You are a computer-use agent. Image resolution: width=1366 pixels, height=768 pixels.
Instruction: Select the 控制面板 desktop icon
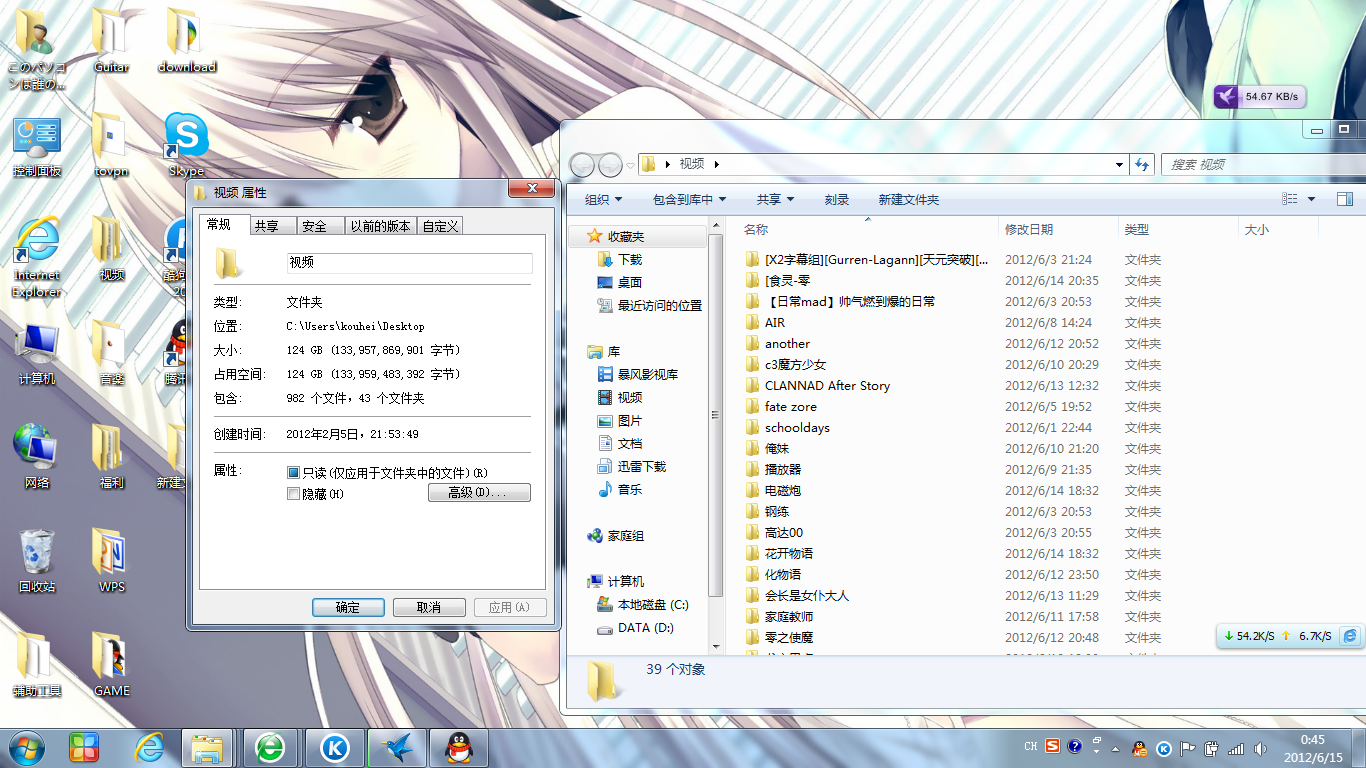coord(37,146)
